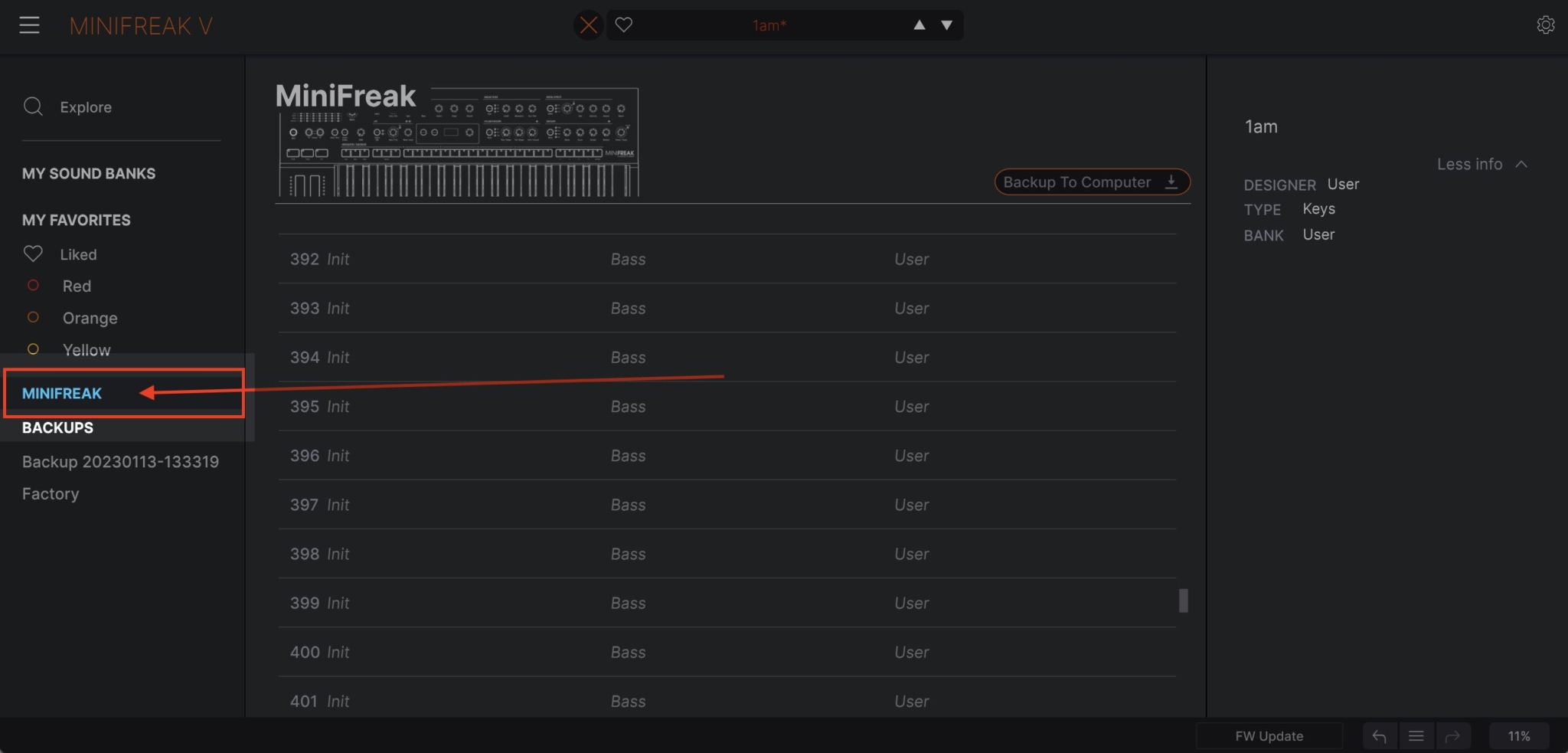The image size is (1568, 753).
Task: Click the 11% CPU meter
Action: point(1518,735)
